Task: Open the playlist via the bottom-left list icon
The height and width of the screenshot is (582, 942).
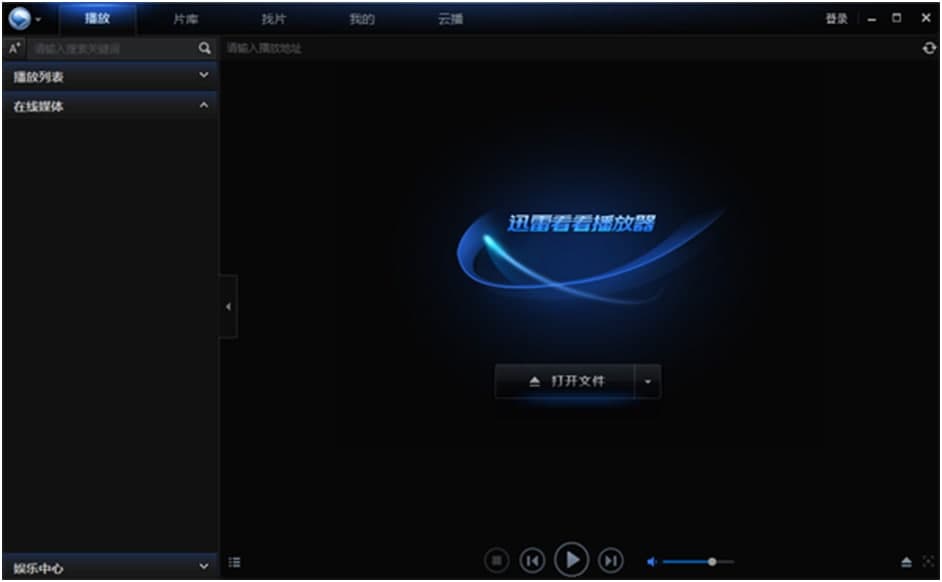Action: click(234, 562)
